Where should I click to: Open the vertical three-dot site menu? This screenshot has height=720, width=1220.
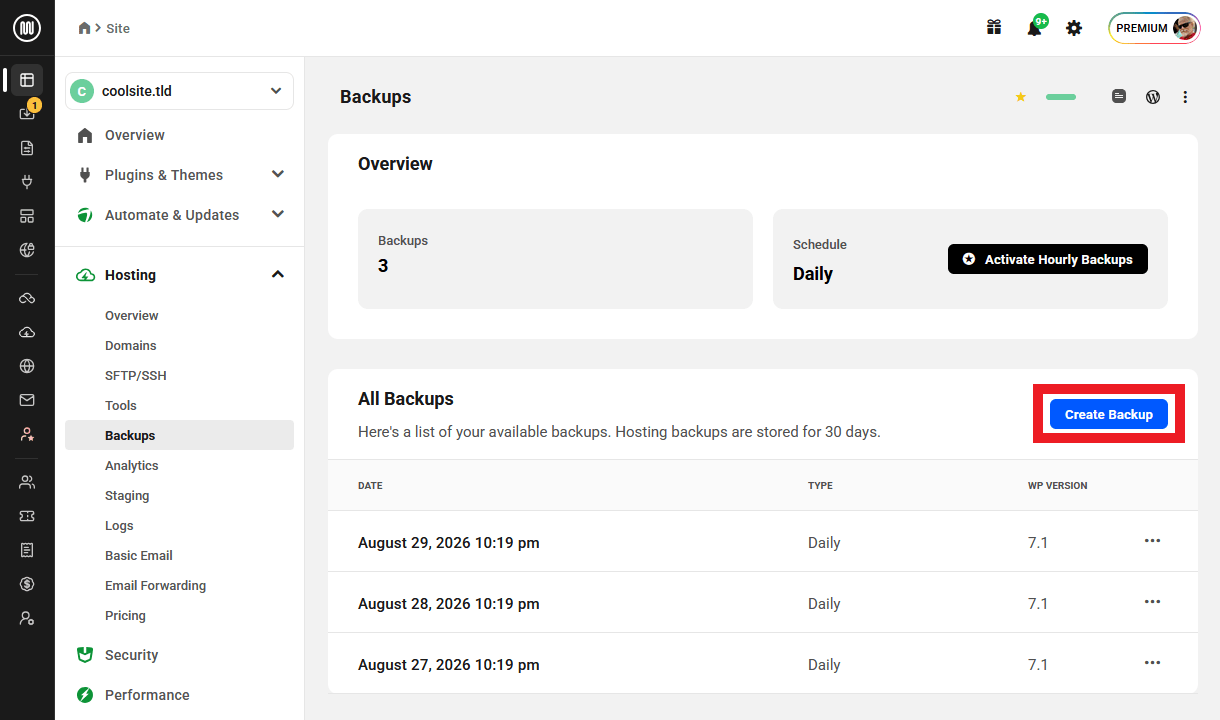(x=1185, y=97)
